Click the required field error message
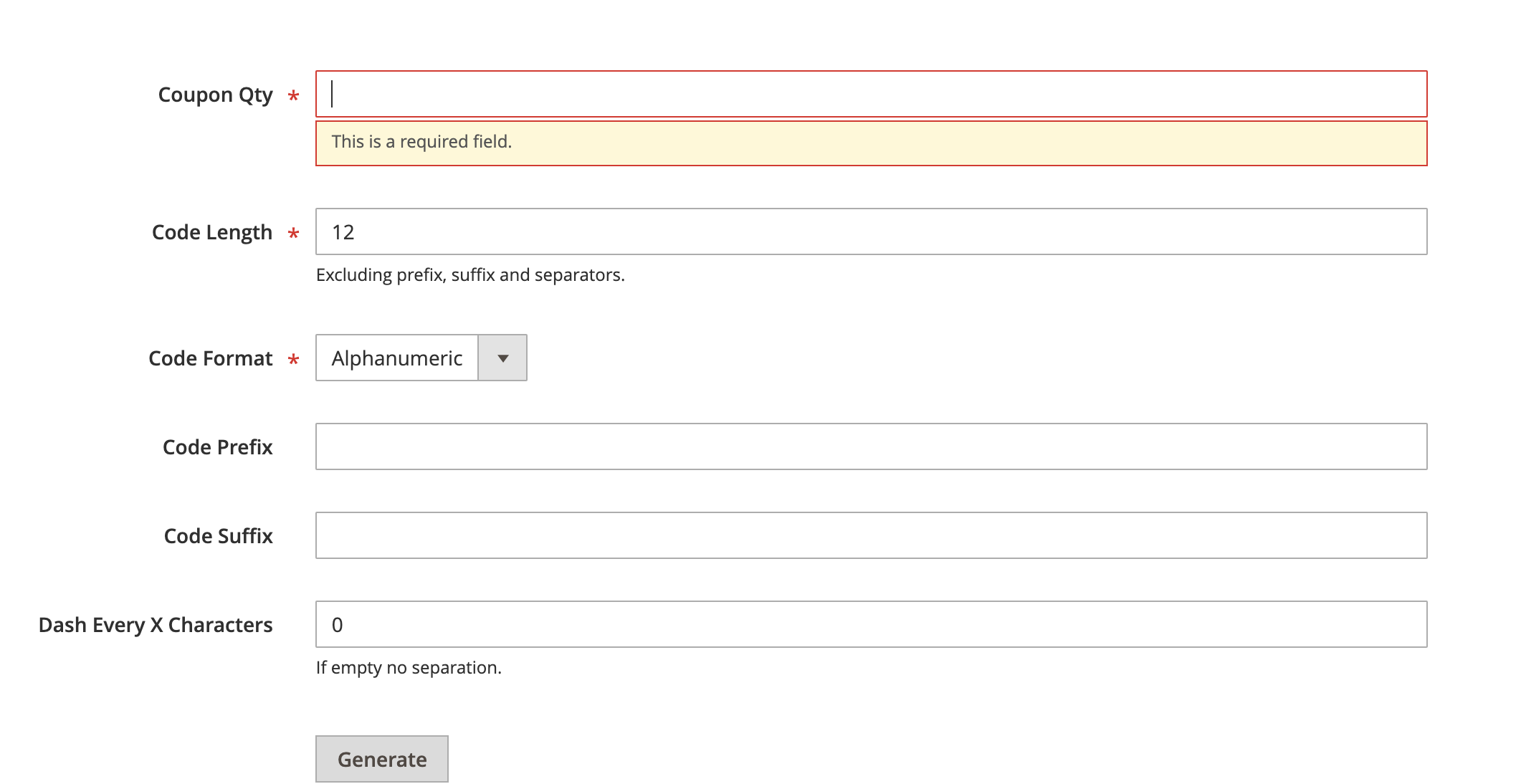1521x784 pixels. click(422, 141)
